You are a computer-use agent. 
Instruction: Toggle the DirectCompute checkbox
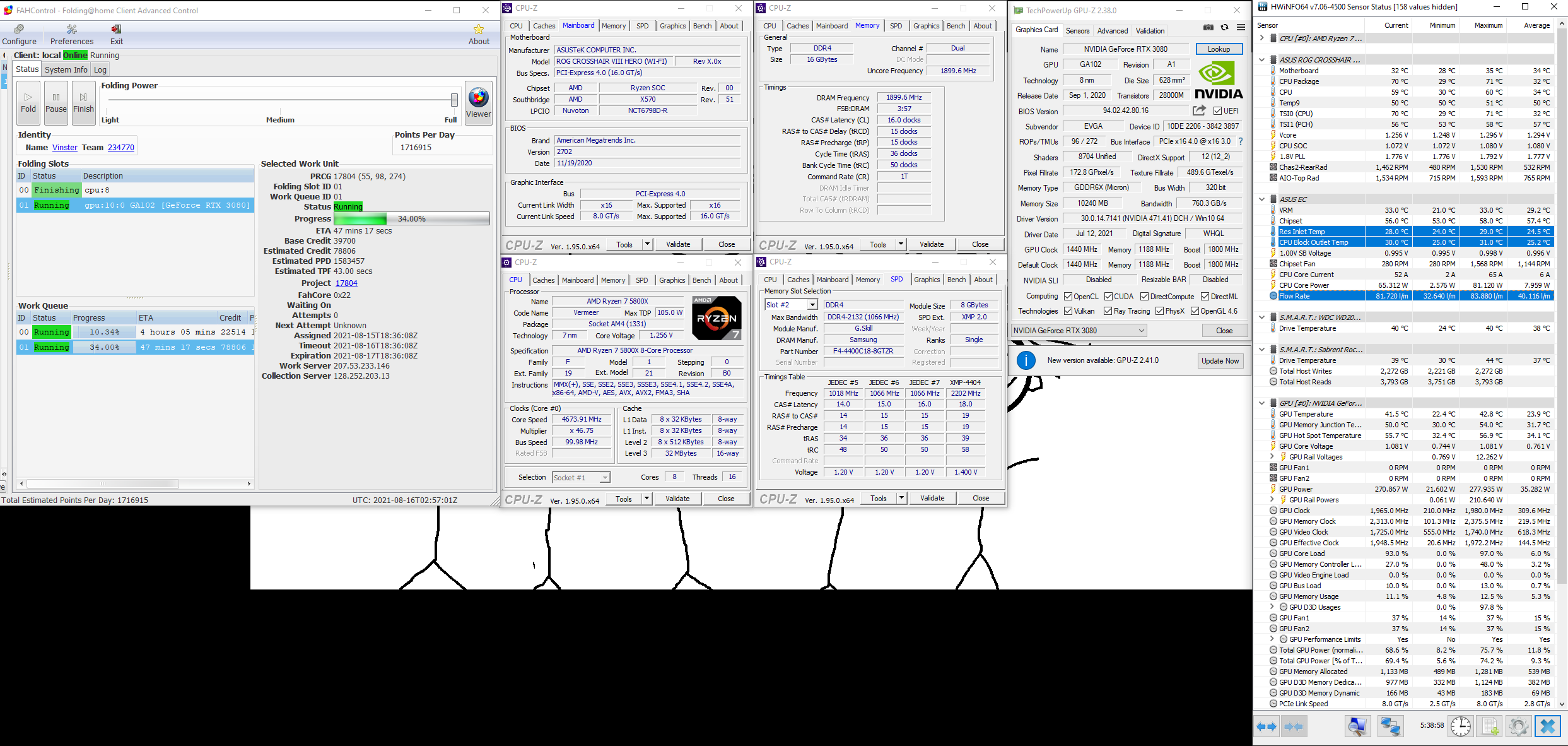coord(1144,297)
